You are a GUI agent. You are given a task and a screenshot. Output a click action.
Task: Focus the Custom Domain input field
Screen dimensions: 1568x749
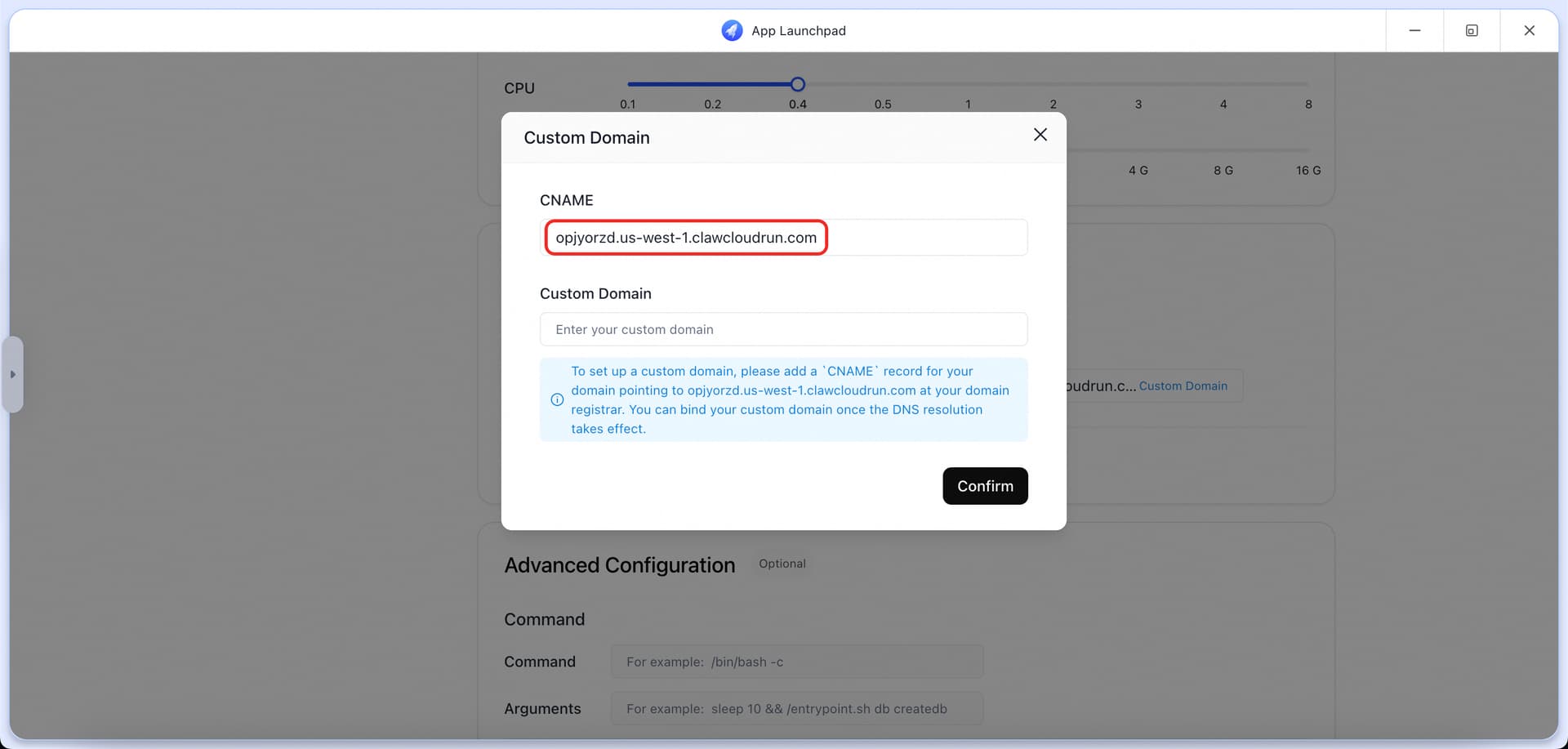tap(783, 329)
